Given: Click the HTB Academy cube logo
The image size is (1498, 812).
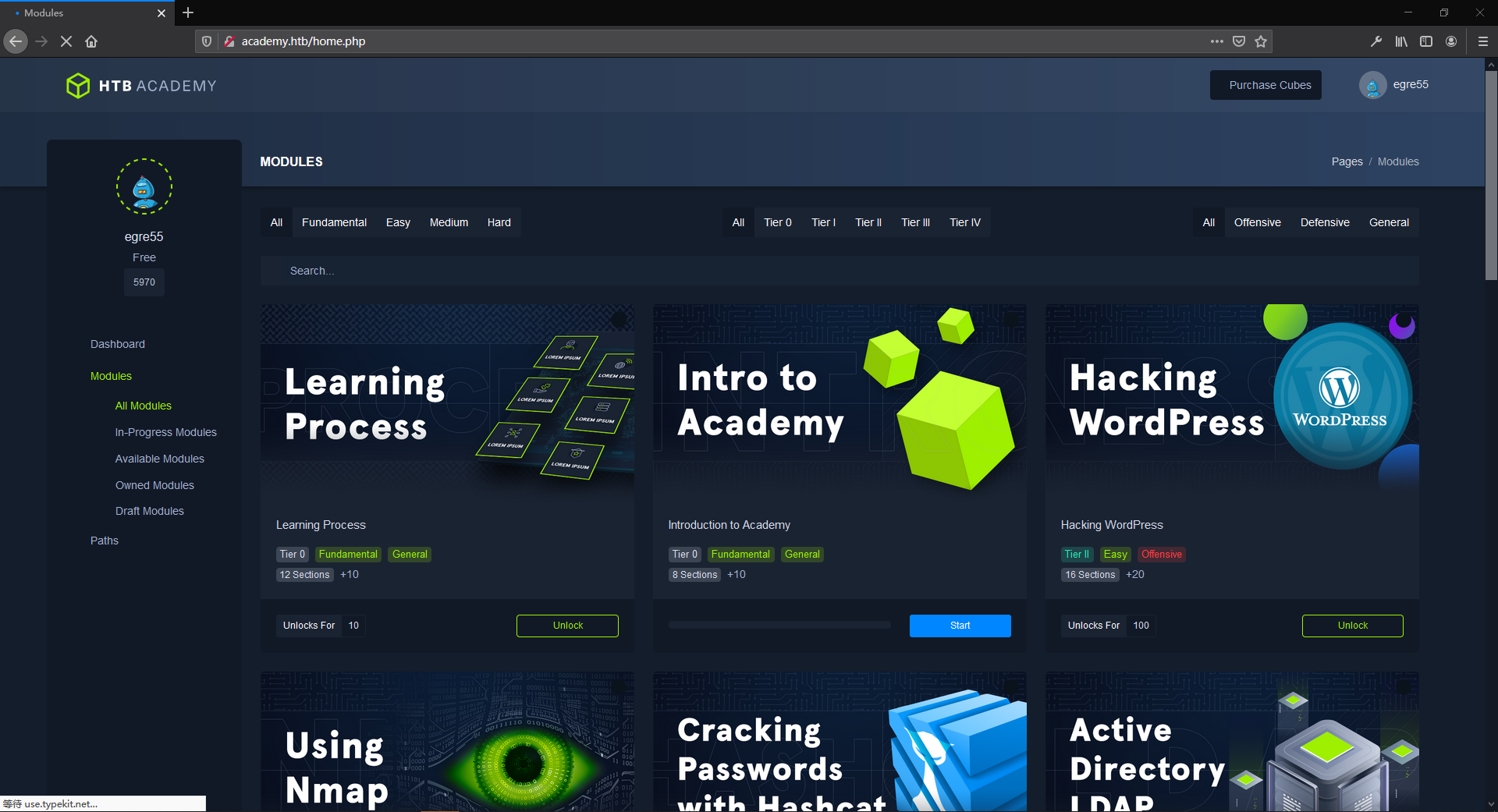Looking at the screenshot, I should point(78,86).
